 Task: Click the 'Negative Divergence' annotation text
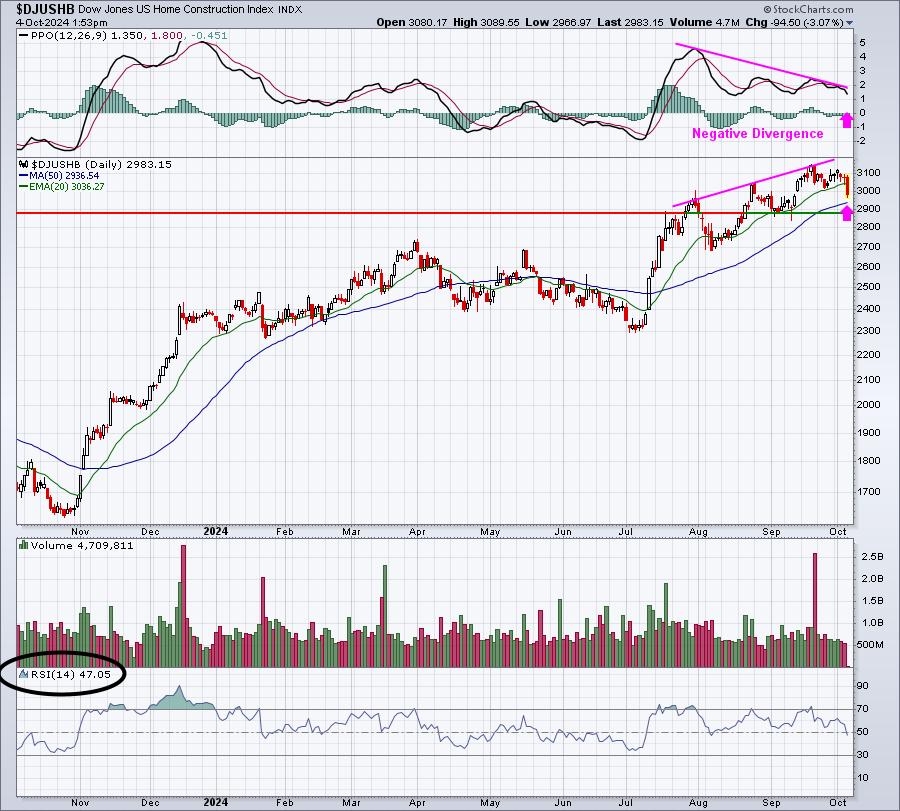click(x=757, y=134)
